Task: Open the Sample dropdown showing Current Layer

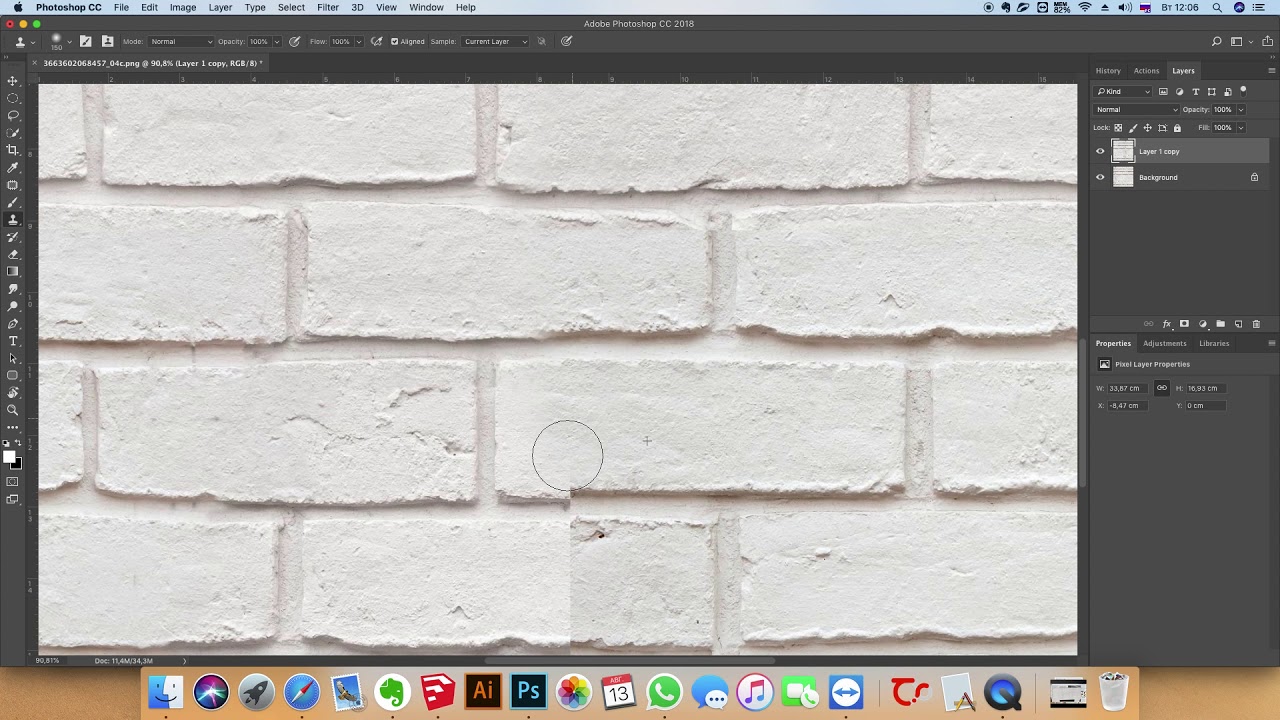Action: (x=494, y=41)
